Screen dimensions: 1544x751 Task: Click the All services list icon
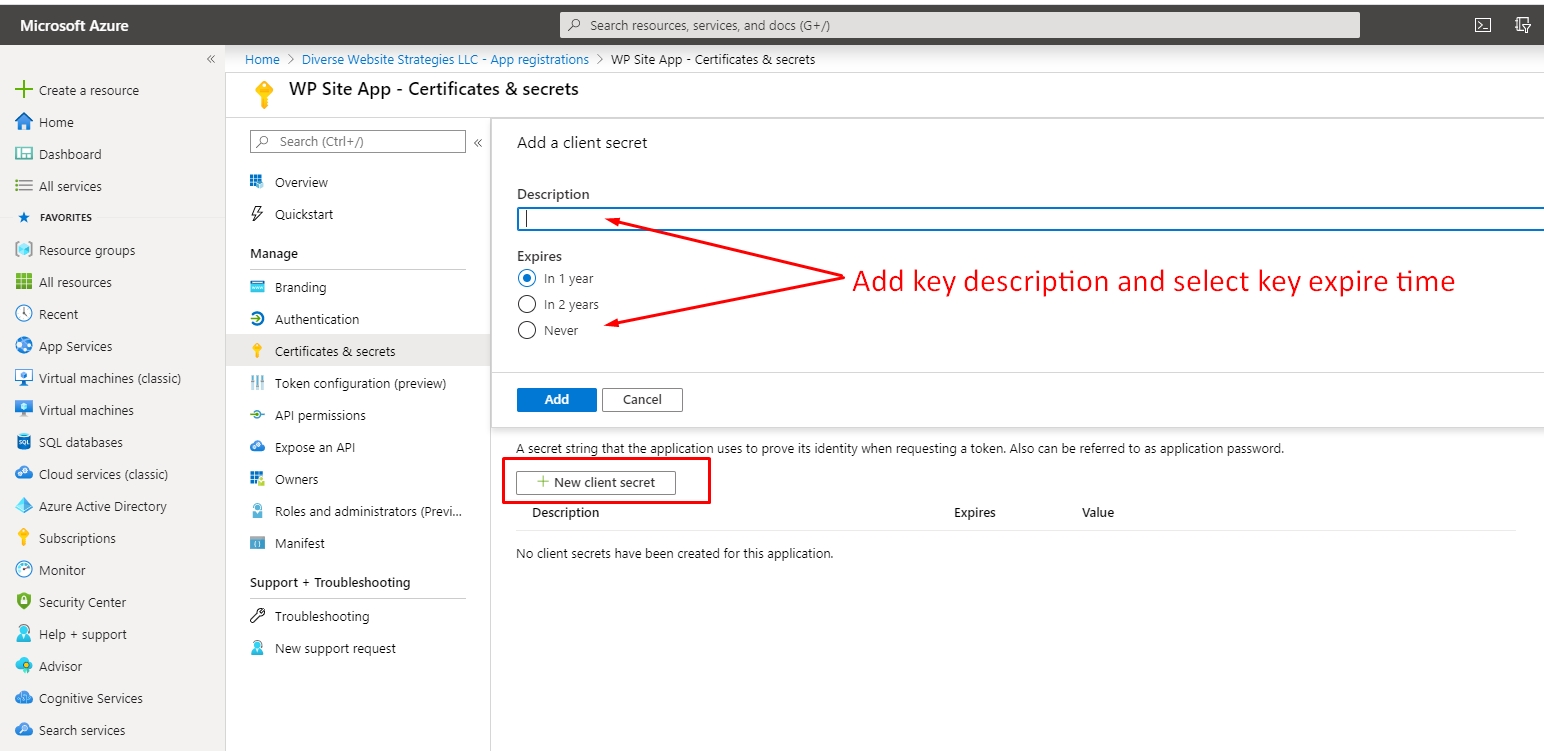click(24, 186)
